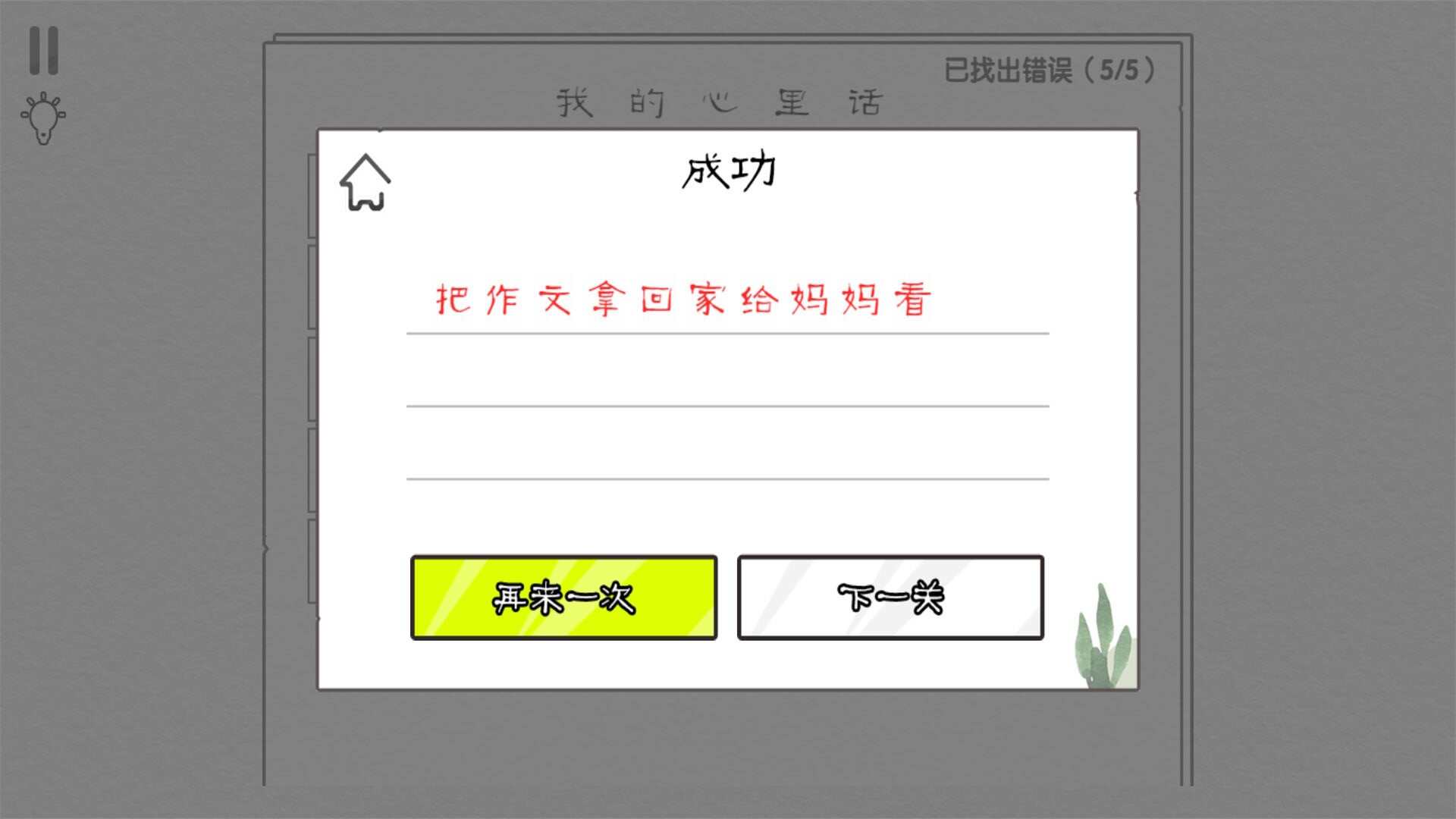
Task: Click the 再来一次 retry button
Action: click(x=563, y=597)
